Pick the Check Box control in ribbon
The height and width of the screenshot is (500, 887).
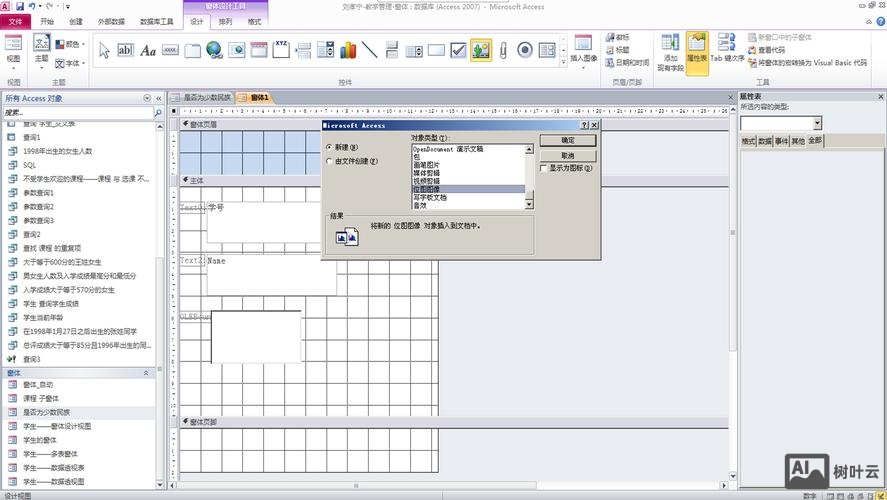pyautogui.click(x=458, y=50)
